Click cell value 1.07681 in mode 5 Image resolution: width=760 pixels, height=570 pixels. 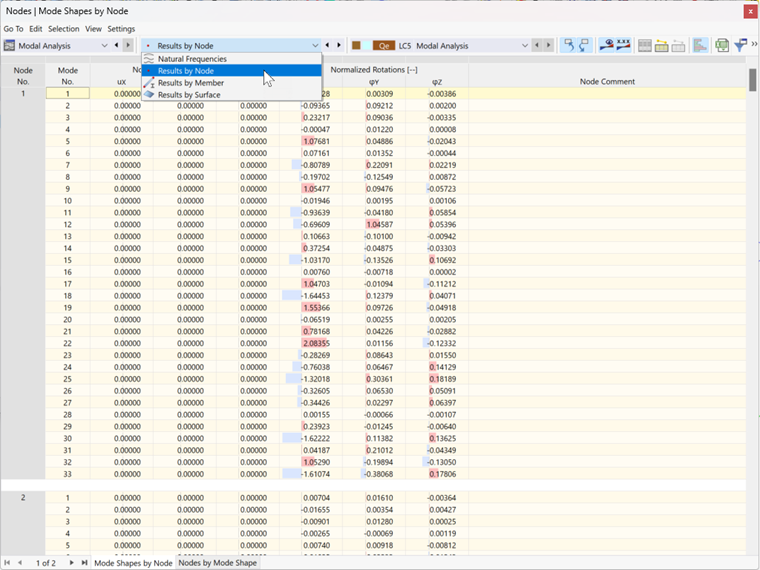pyautogui.click(x=311, y=141)
